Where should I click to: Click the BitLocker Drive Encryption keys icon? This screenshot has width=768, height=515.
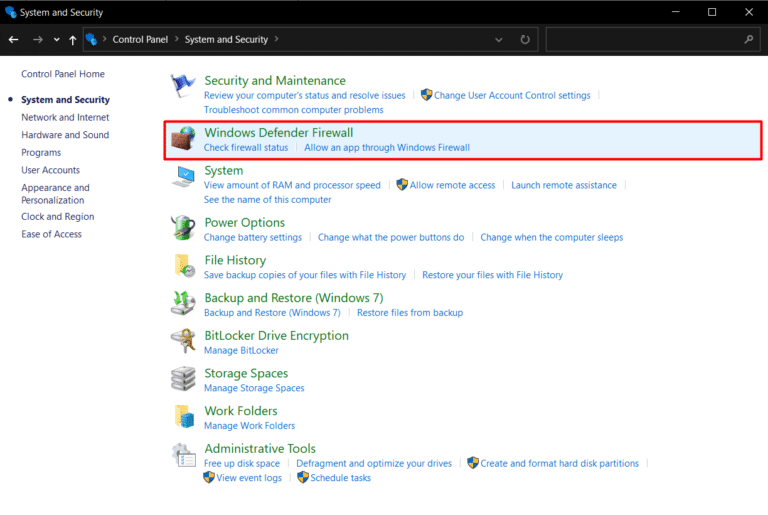183,342
